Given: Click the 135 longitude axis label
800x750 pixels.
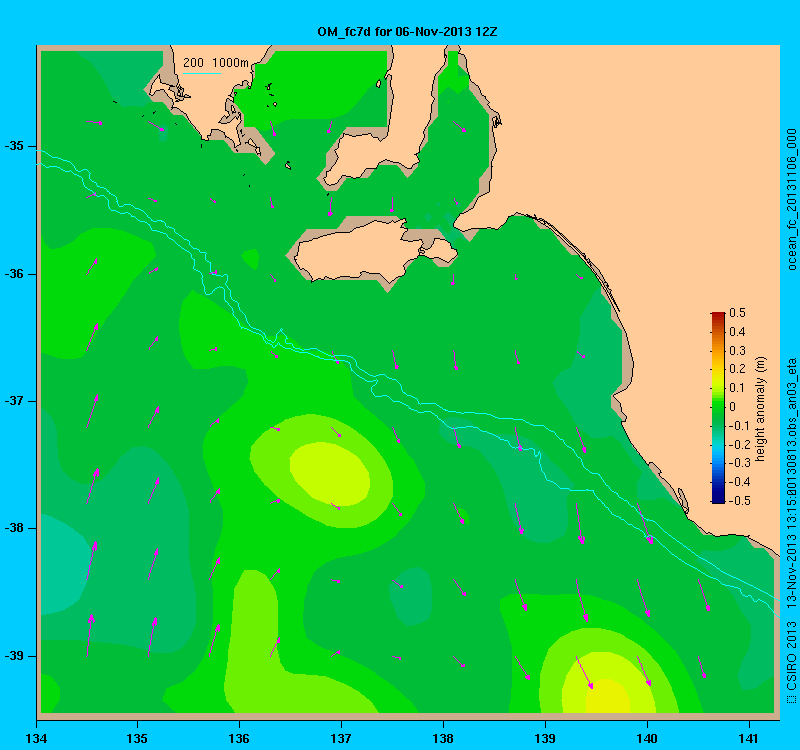Looking at the screenshot, I should 137,738.
